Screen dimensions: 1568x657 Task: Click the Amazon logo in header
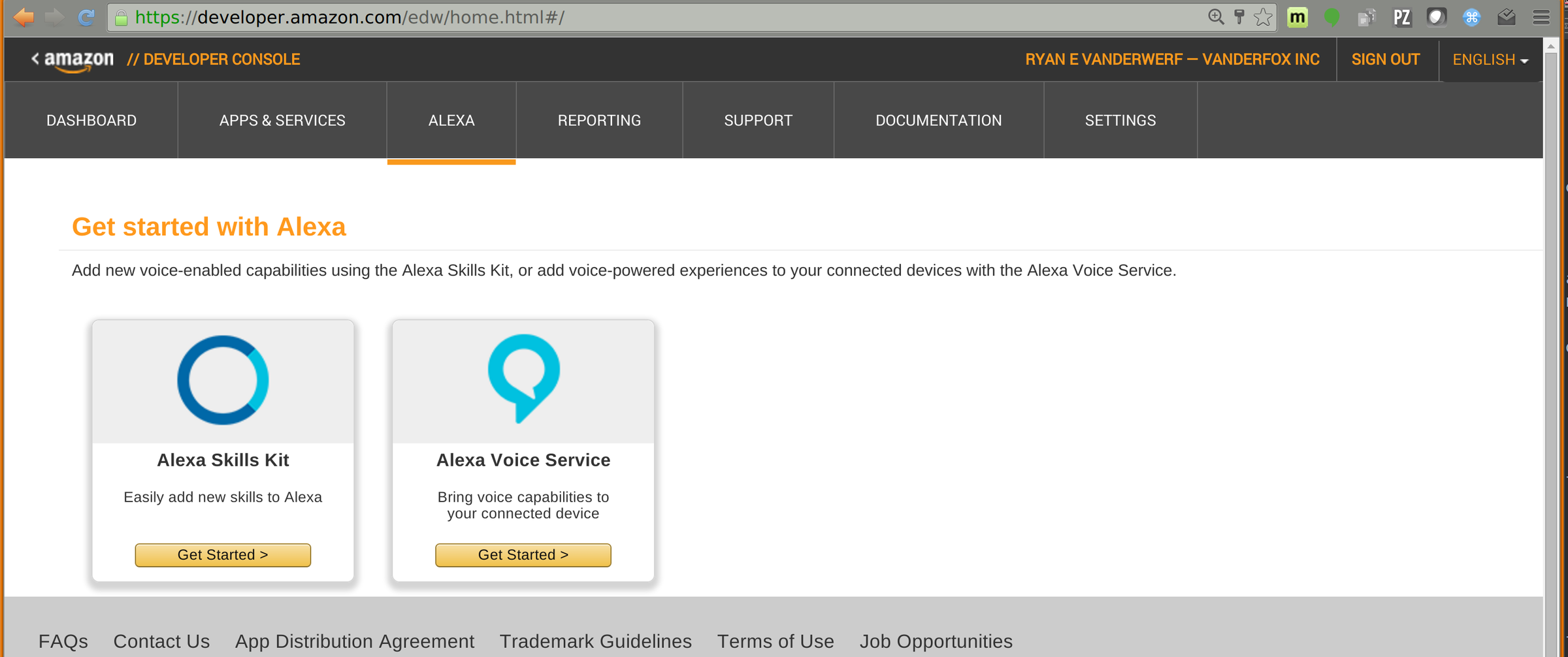[78, 60]
